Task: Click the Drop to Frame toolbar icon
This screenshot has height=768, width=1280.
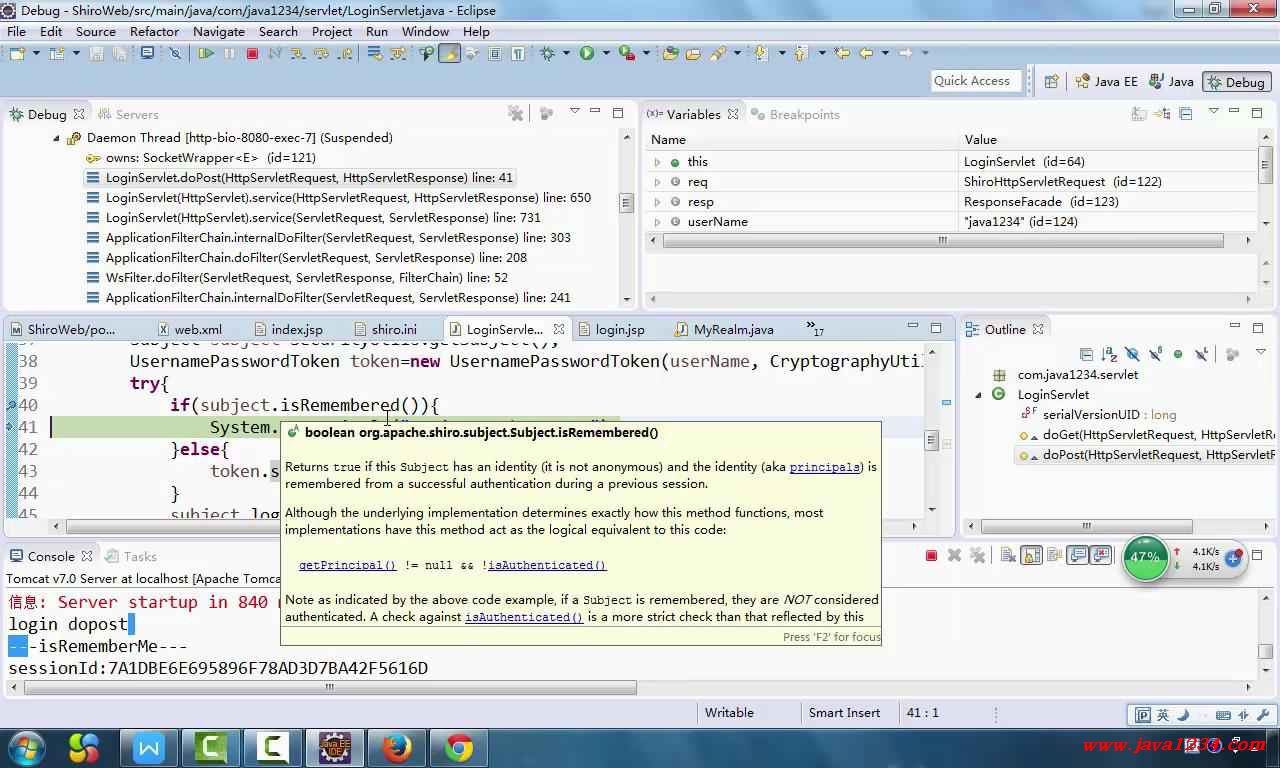Action: (x=372, y=53)
